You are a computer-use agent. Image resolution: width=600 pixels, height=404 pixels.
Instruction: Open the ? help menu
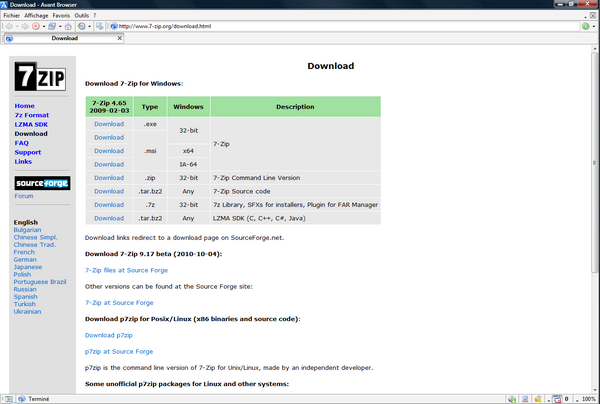tap(95, 15)
